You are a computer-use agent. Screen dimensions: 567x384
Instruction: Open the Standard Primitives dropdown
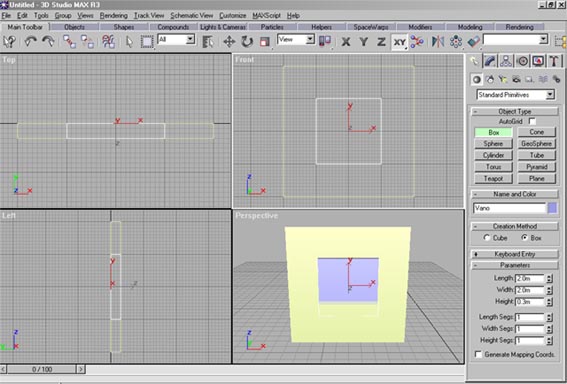(515, 95)
